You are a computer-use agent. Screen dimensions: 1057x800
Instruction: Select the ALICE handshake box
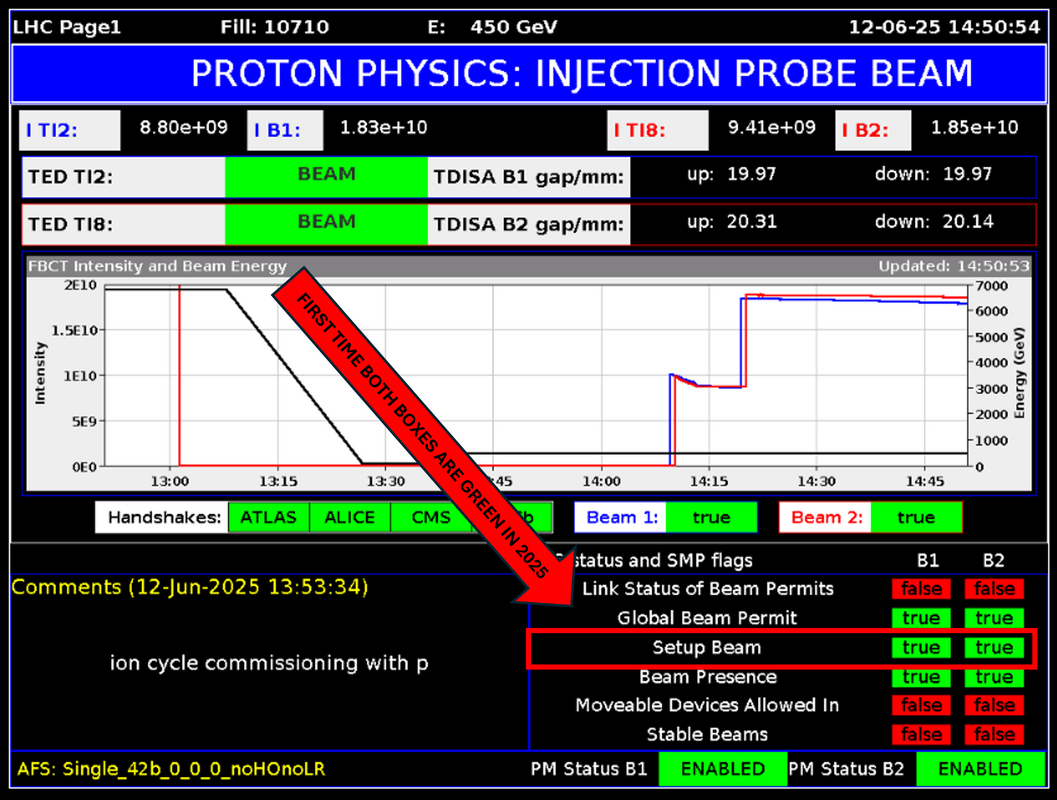tap(349, 518)
